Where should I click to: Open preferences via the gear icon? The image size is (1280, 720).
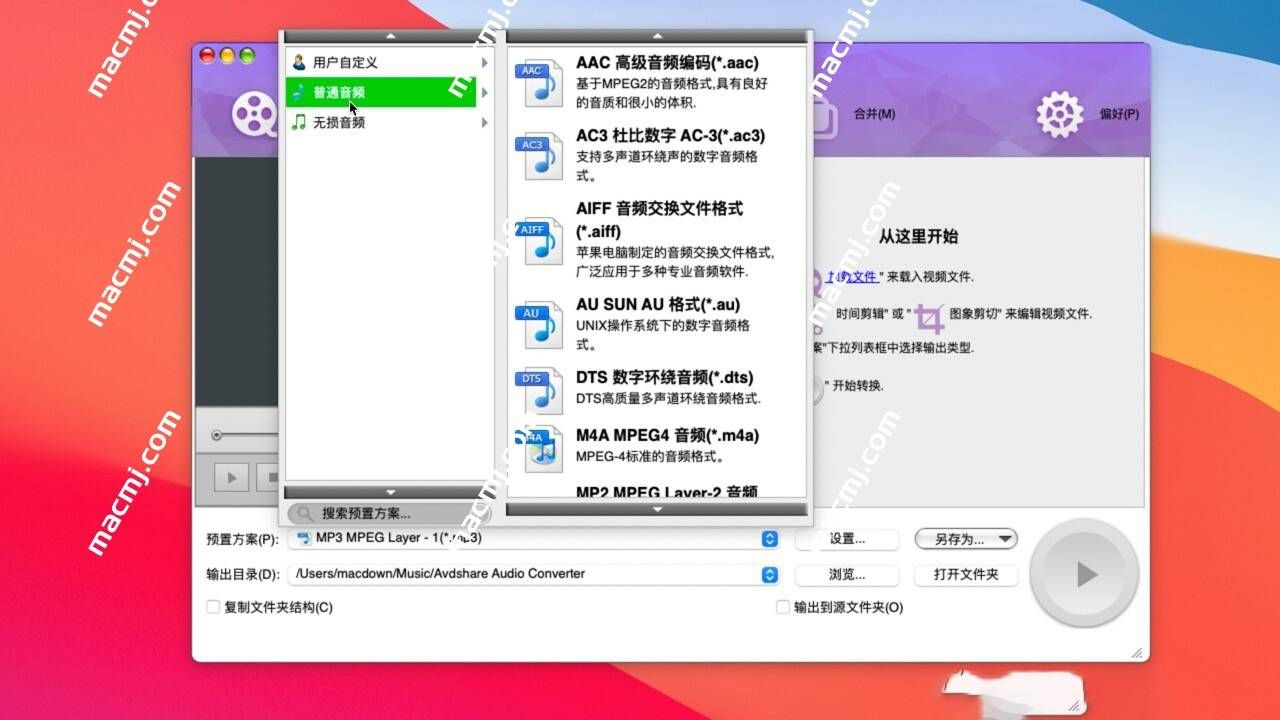(x=1060, y=114)
